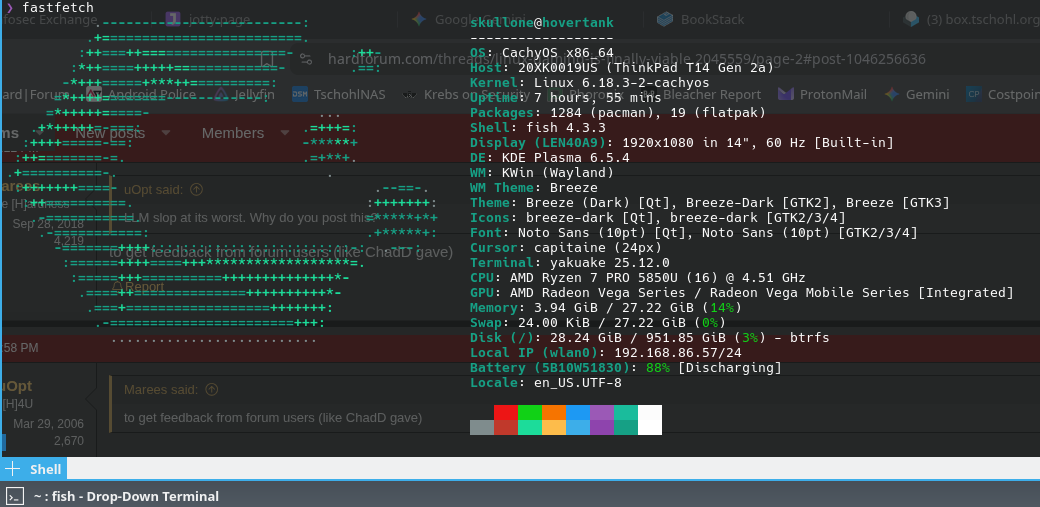
Task: Open the Krebs on Security bookmark icon in the browser
Action: tap(410, 94)
